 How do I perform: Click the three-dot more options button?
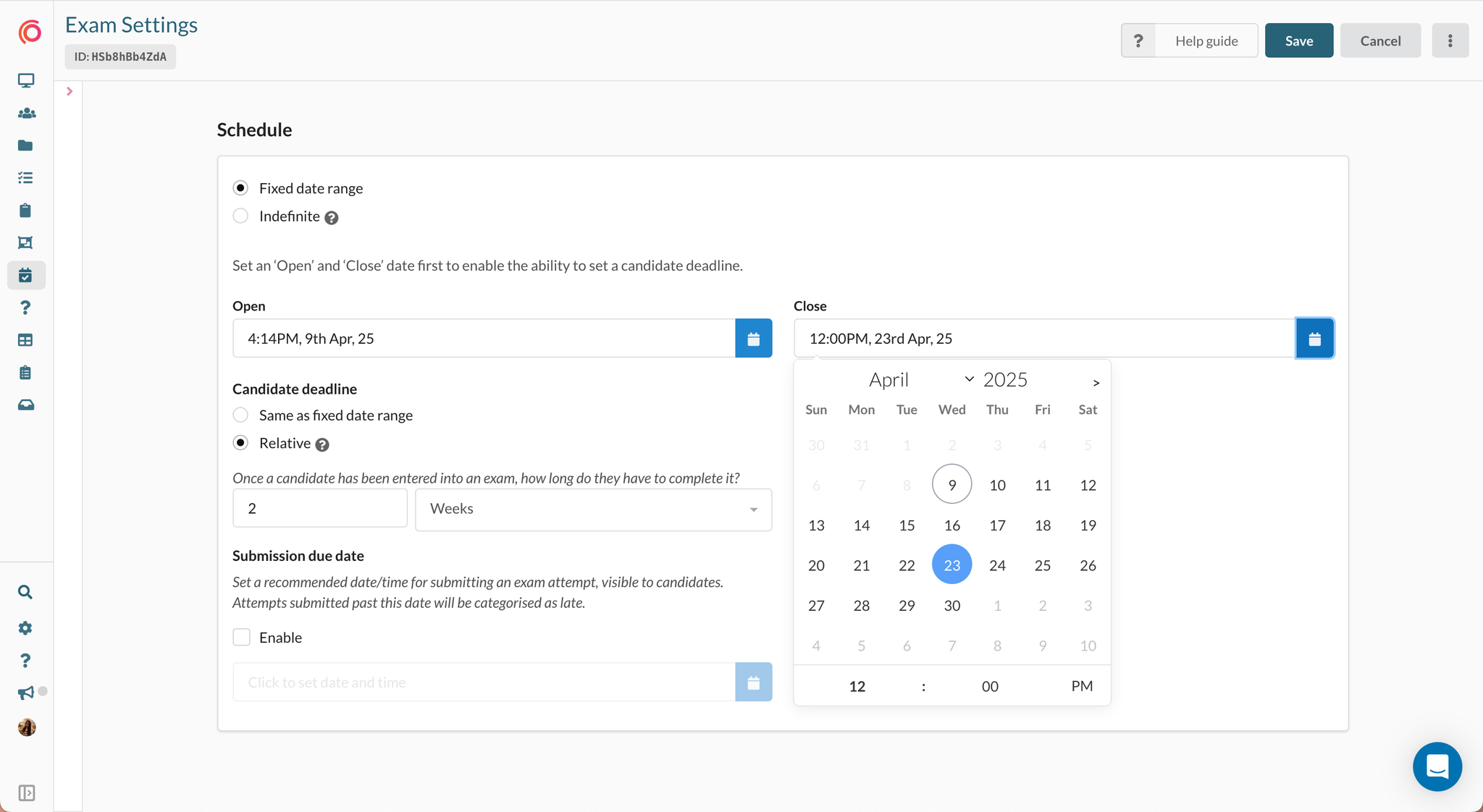[1450, 41]
